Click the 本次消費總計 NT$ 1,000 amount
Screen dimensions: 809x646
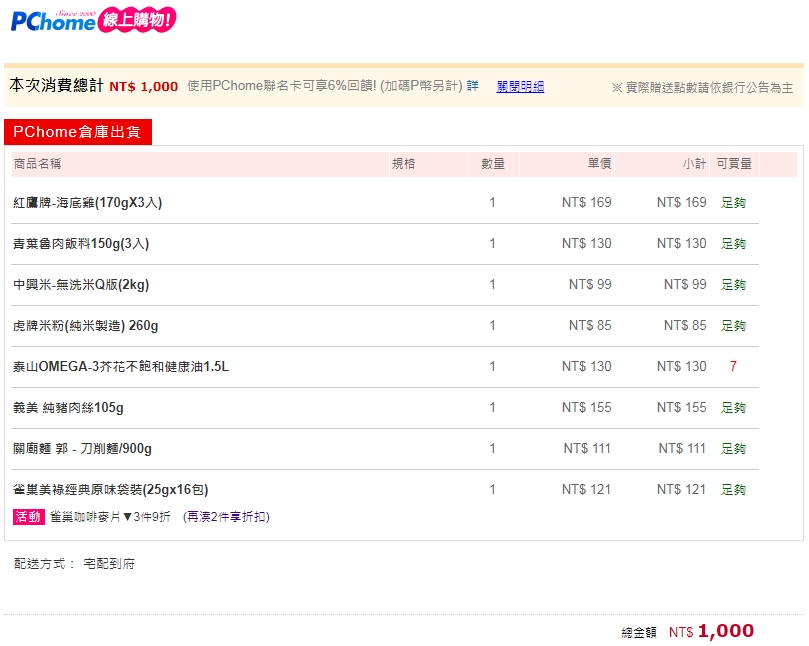pos(144,86)
